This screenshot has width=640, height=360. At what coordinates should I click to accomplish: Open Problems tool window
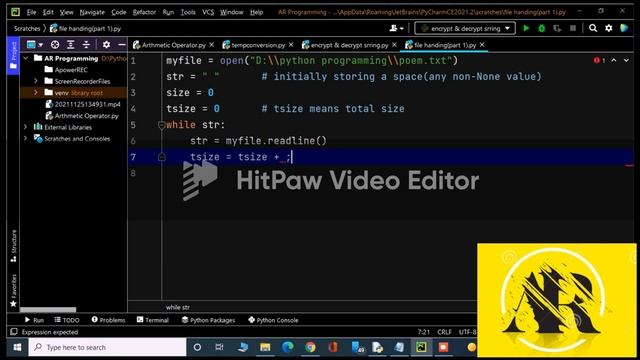click(109, 320)
